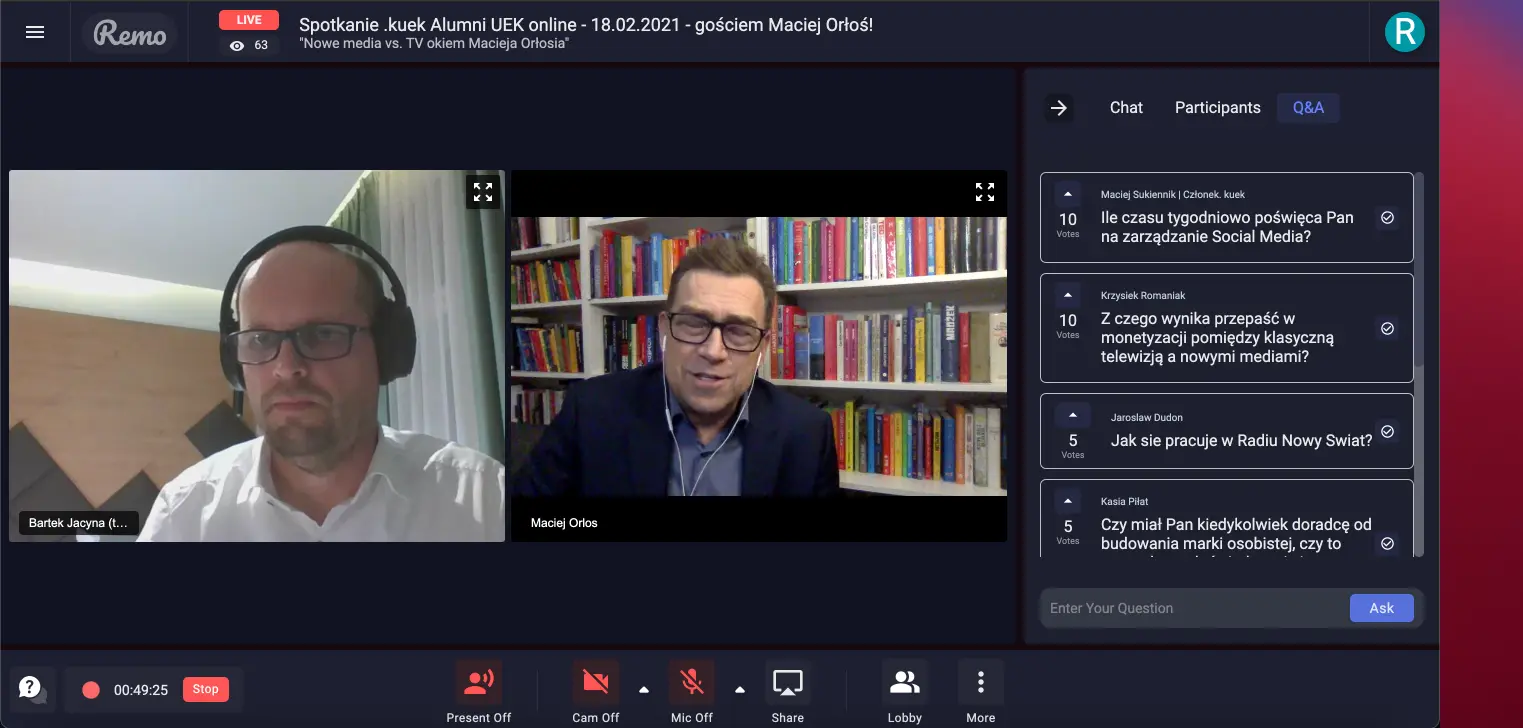Open microphone options arrow beside Mic Off
The image size is (1523, 728).
(740, 689)
